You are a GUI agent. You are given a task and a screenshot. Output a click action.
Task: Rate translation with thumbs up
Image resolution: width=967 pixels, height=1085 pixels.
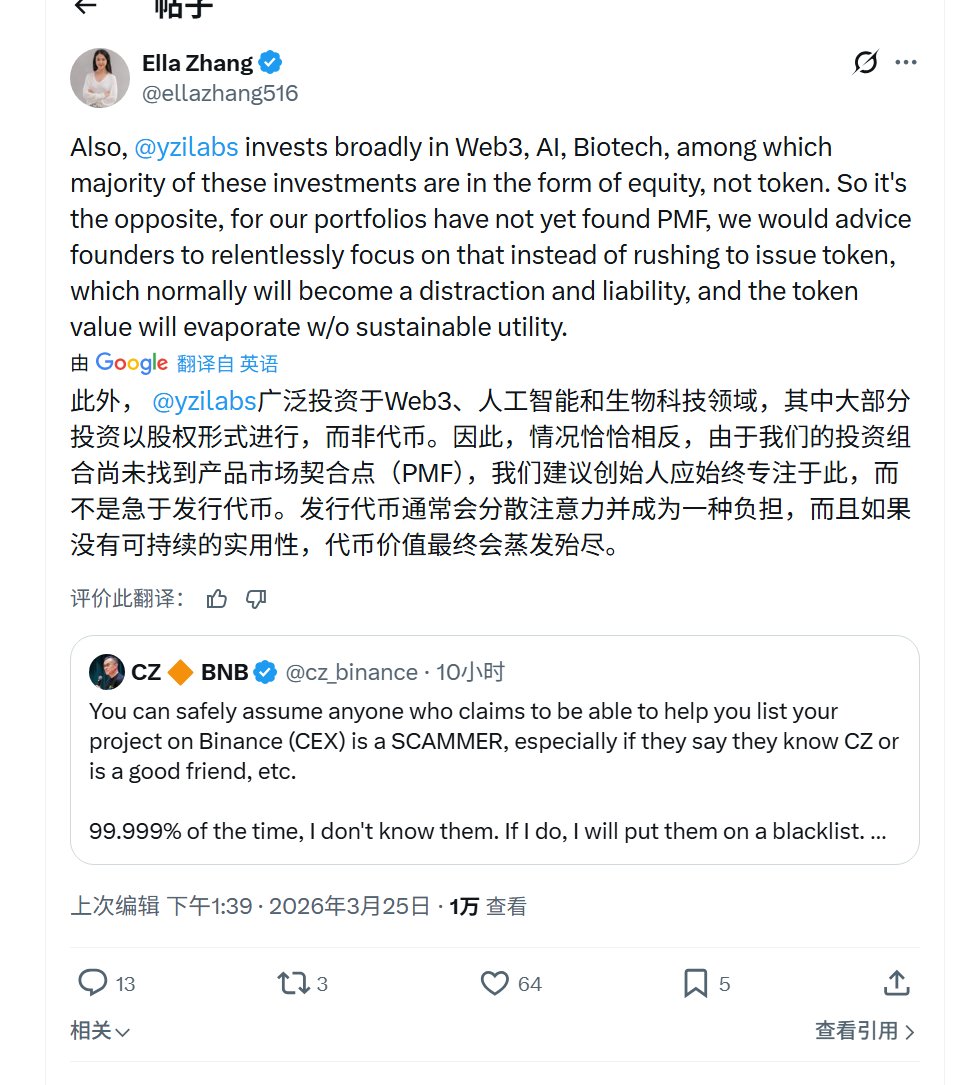coord(216,599)
